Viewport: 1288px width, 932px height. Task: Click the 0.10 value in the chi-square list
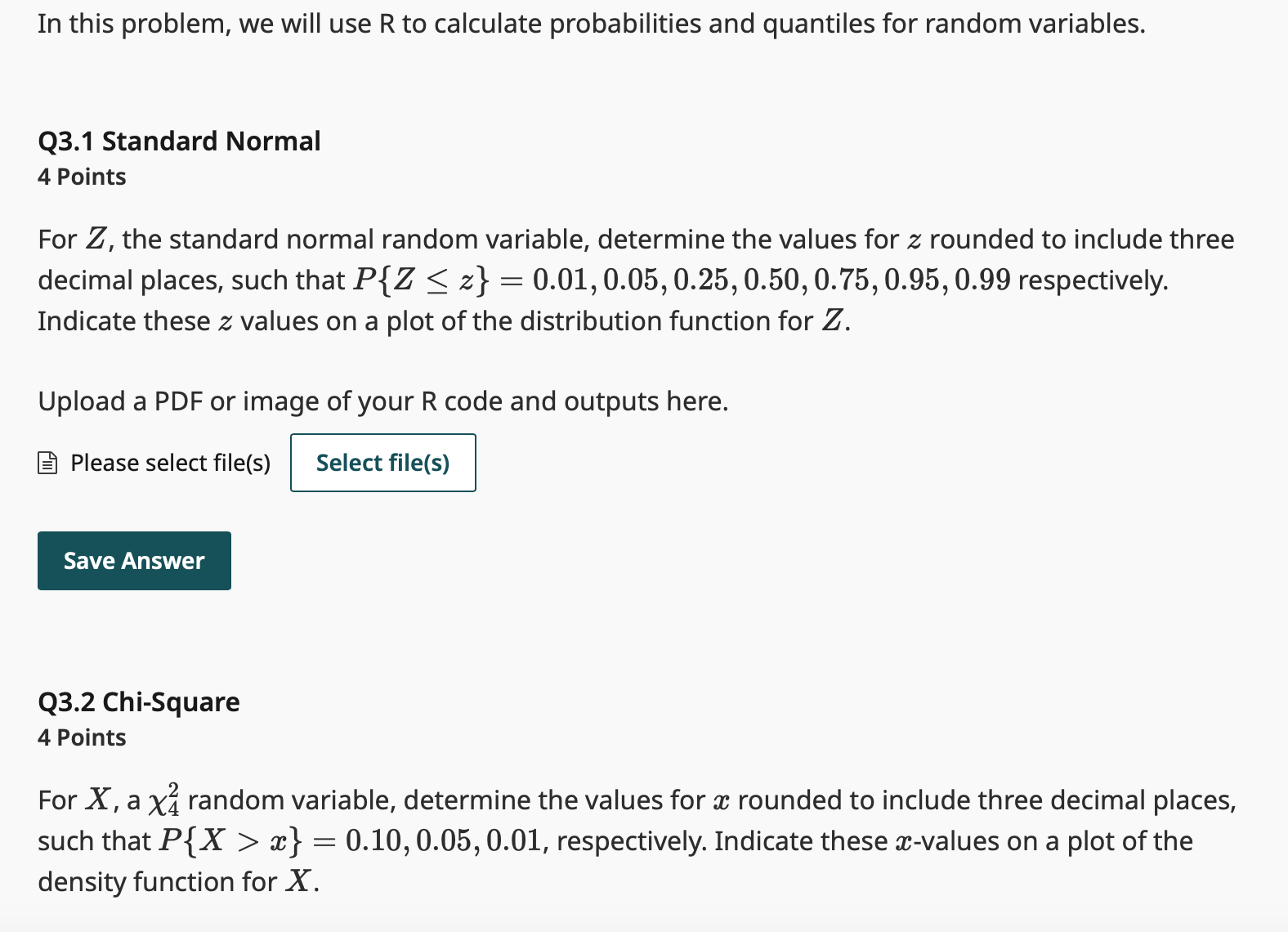point(377,841)
